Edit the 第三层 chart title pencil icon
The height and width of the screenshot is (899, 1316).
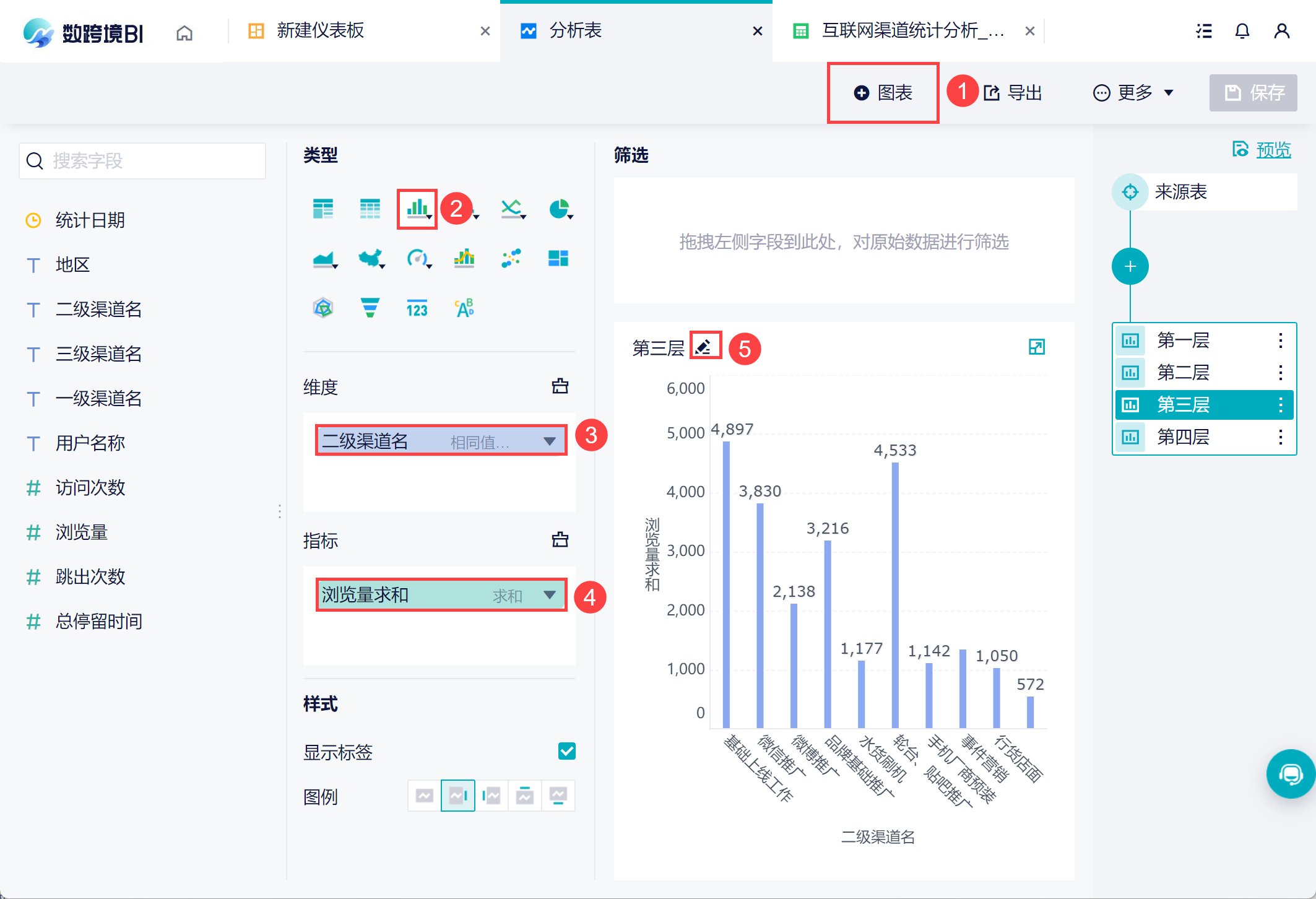click(x=704, y=347)
